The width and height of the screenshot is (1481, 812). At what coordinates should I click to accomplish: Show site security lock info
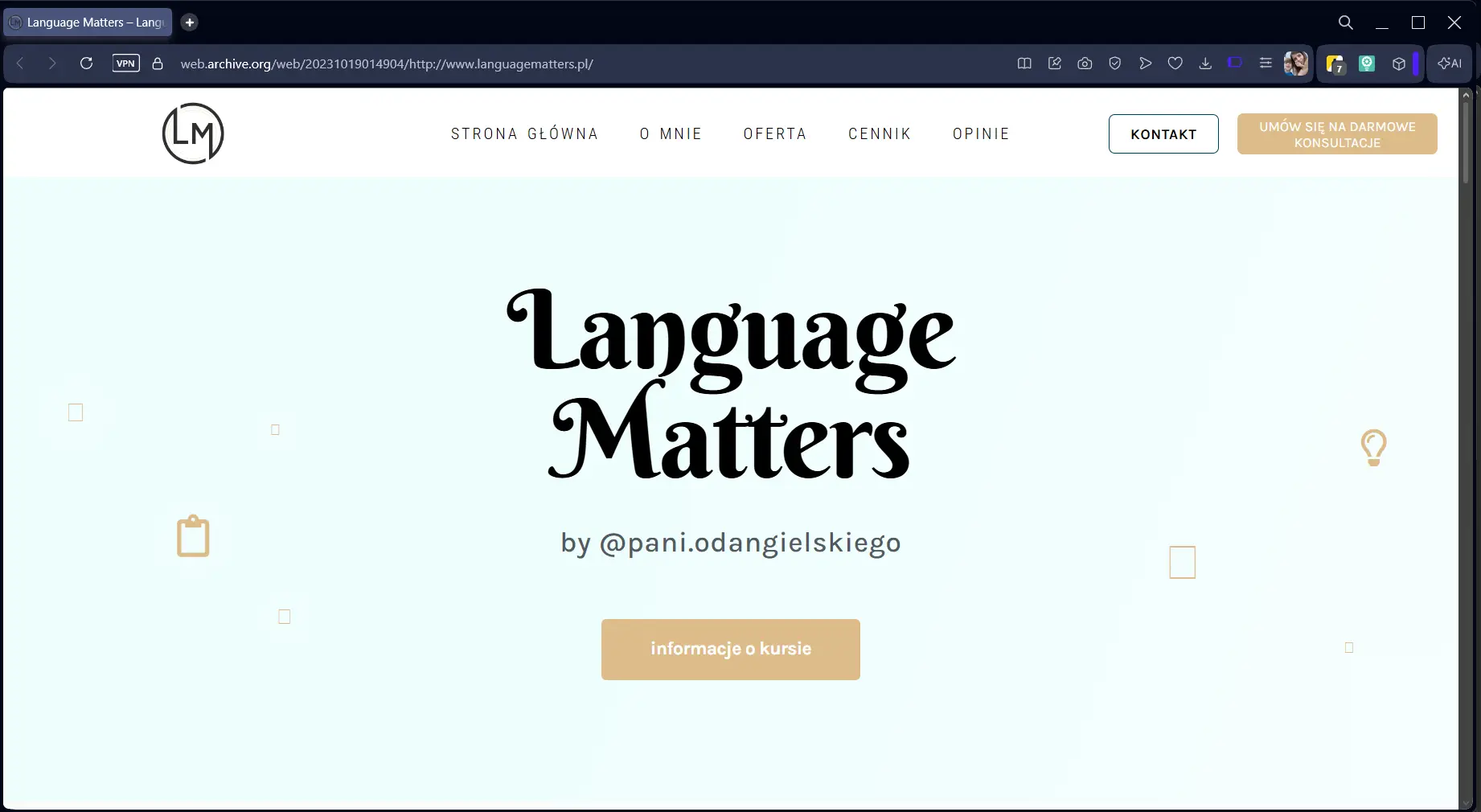(x=158, y=64)
